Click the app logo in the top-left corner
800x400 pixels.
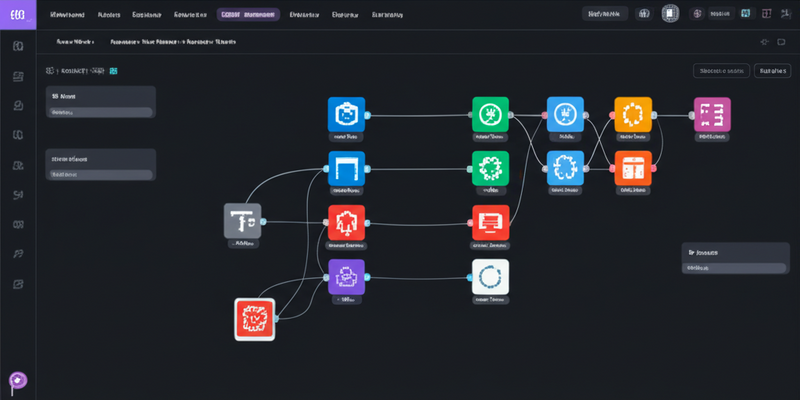tap(17, 15)
